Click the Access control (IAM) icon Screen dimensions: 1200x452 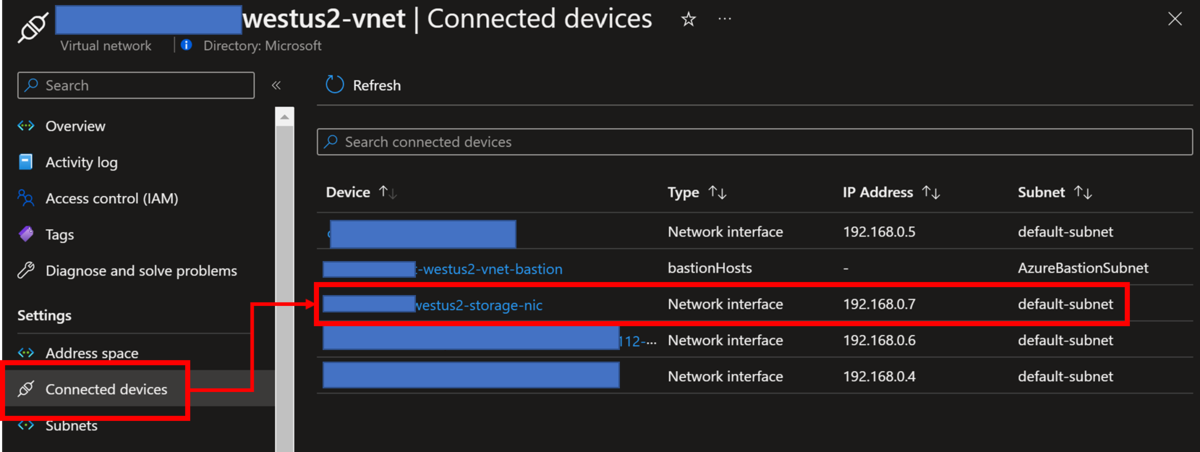click(x=26, y=198)
